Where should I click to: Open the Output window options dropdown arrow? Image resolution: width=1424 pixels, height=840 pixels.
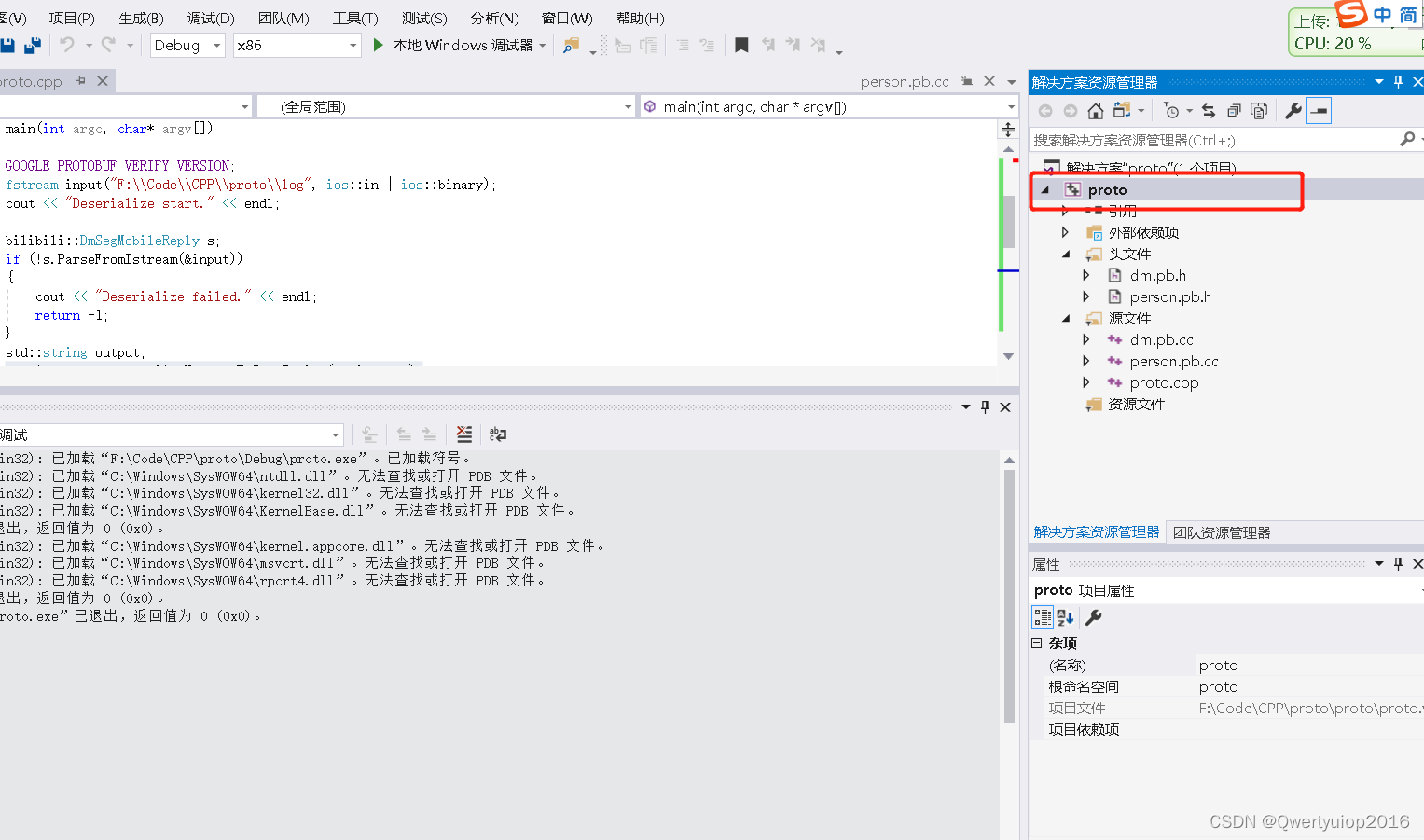point(966,407)
